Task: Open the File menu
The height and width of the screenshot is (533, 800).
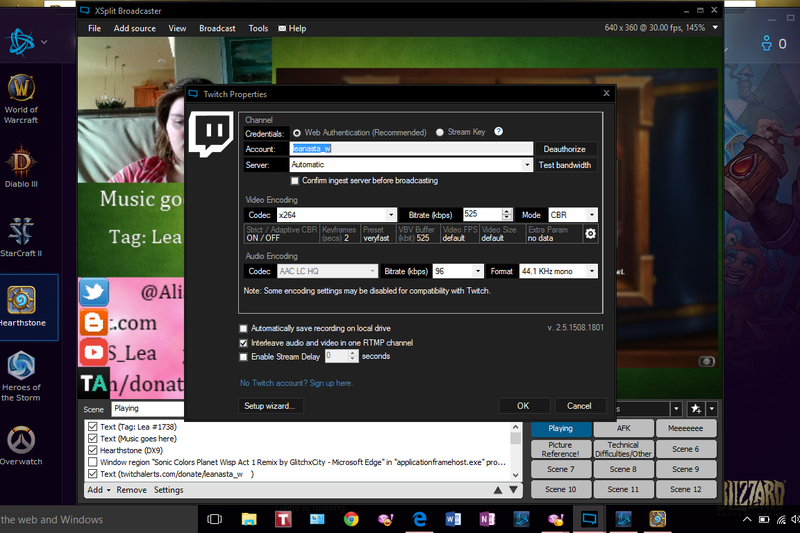Action: pyautogui.click(x=94, y=29)
